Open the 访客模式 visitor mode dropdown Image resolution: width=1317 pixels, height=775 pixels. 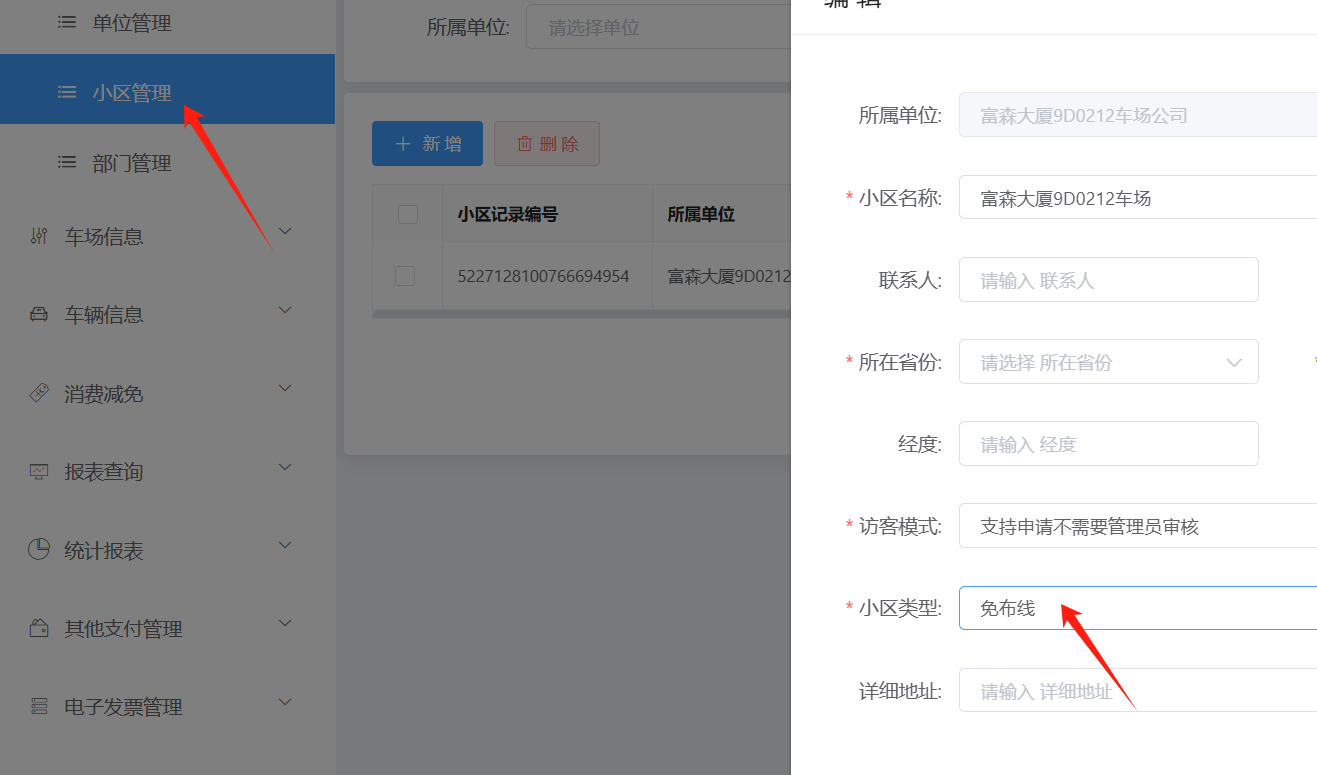pyautogui.click(x=1138, y=526)
